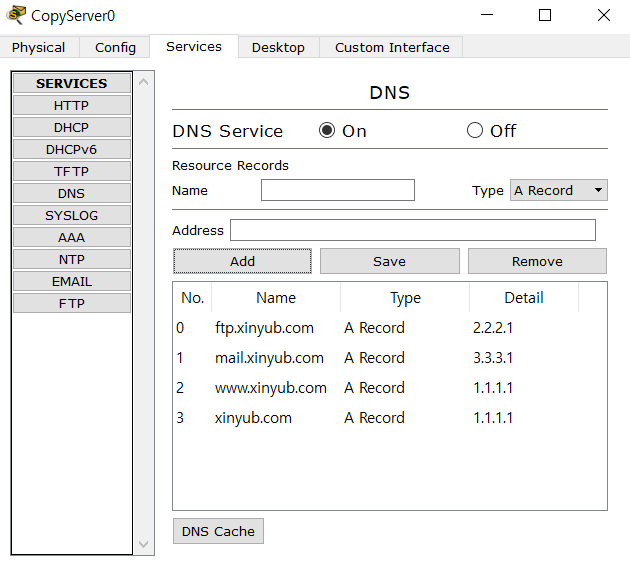This screenshot has width=630, height=568.
Task: Select the ftp.xinyub.com record row
Action: point(390,328)
